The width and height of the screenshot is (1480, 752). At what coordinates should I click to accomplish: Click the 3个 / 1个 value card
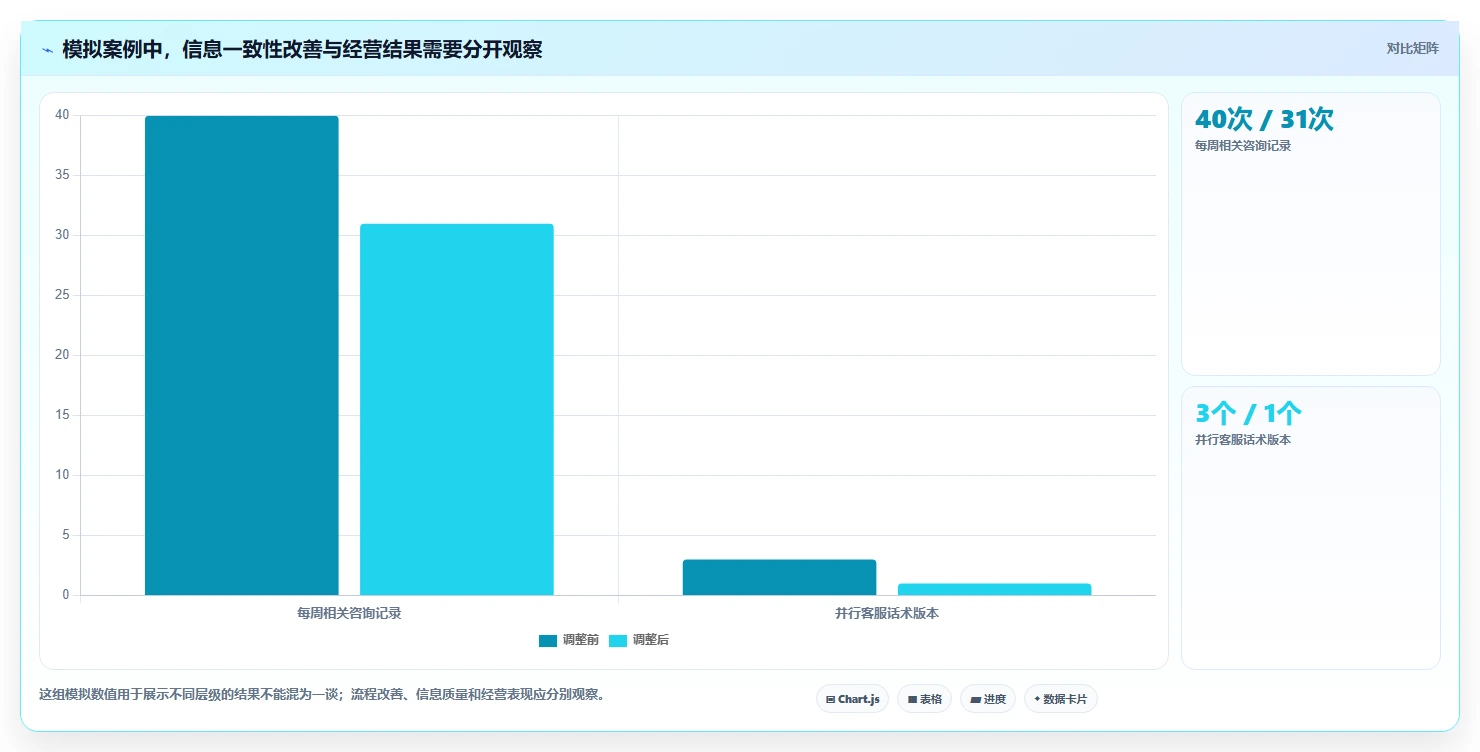coord(1310,528)
